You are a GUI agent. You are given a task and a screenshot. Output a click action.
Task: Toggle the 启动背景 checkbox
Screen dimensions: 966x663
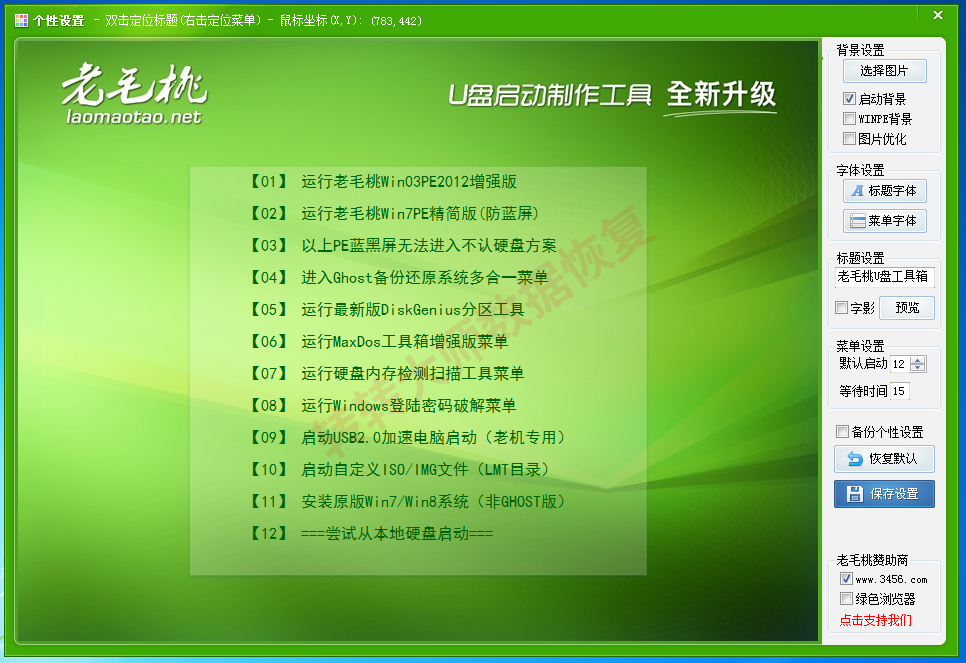(x=849, y=99)
